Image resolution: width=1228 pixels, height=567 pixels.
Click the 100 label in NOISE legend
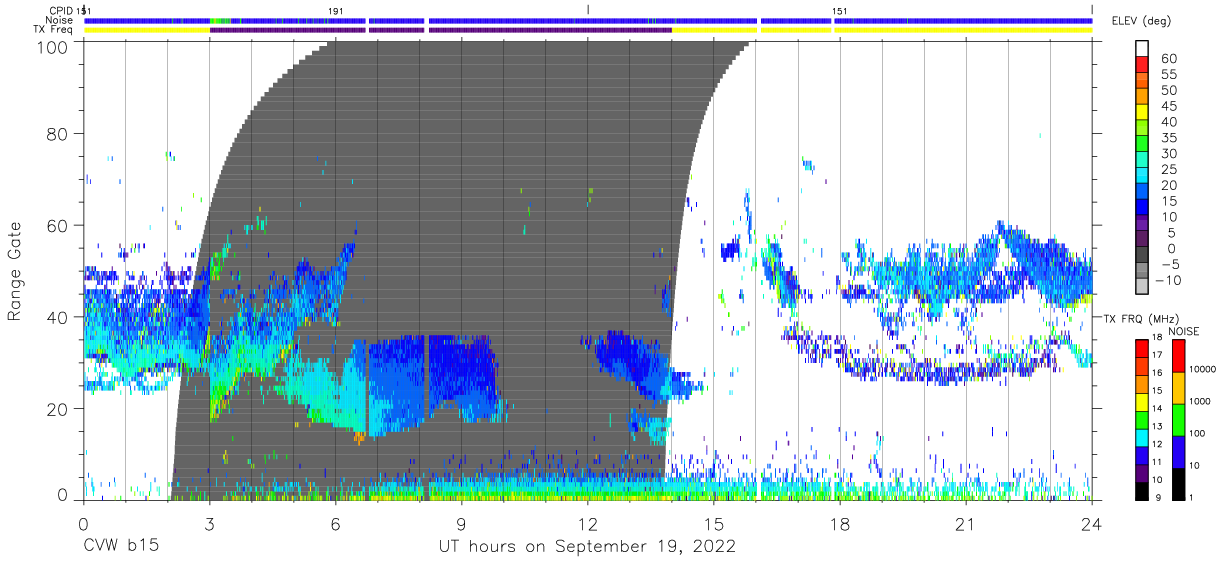tap(1198, 433)
